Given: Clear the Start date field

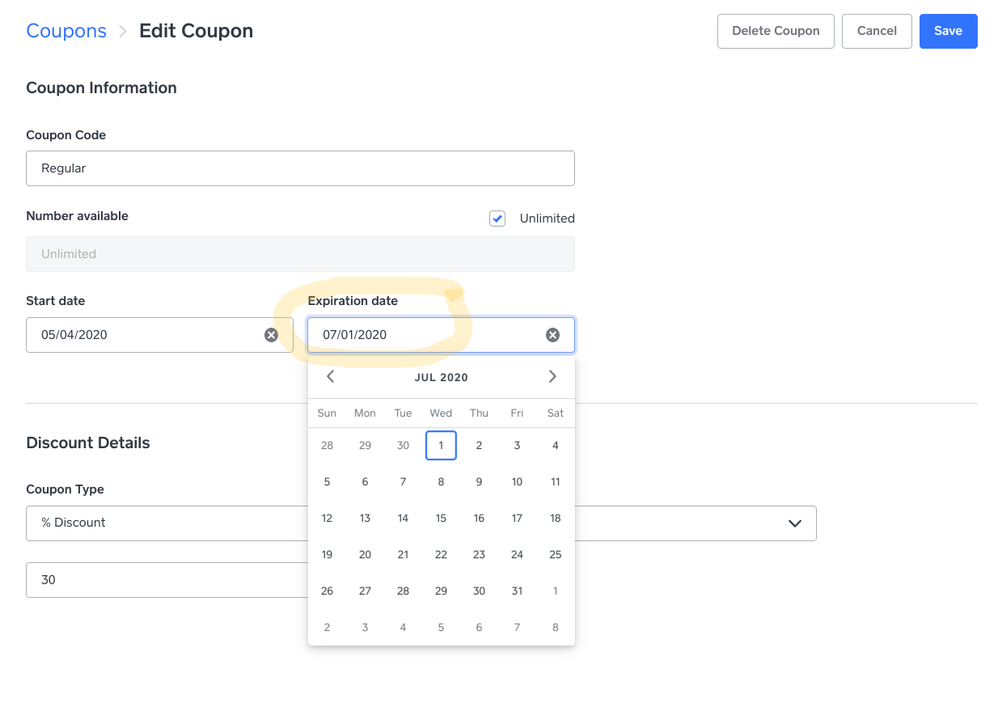Looking at the screenshot, I should point(271,335).
